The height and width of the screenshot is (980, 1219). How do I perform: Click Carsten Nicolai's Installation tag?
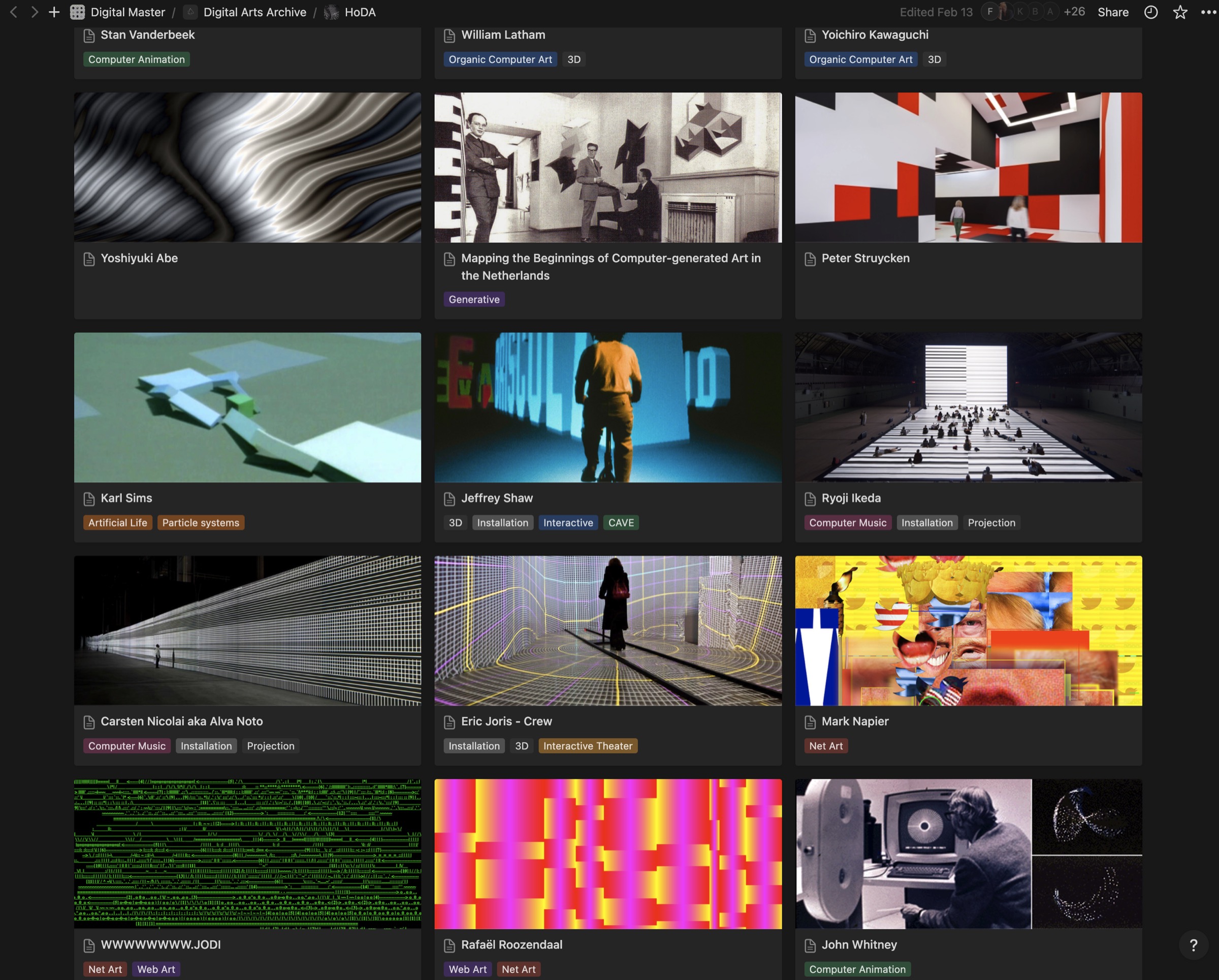(x=206, y=746)
